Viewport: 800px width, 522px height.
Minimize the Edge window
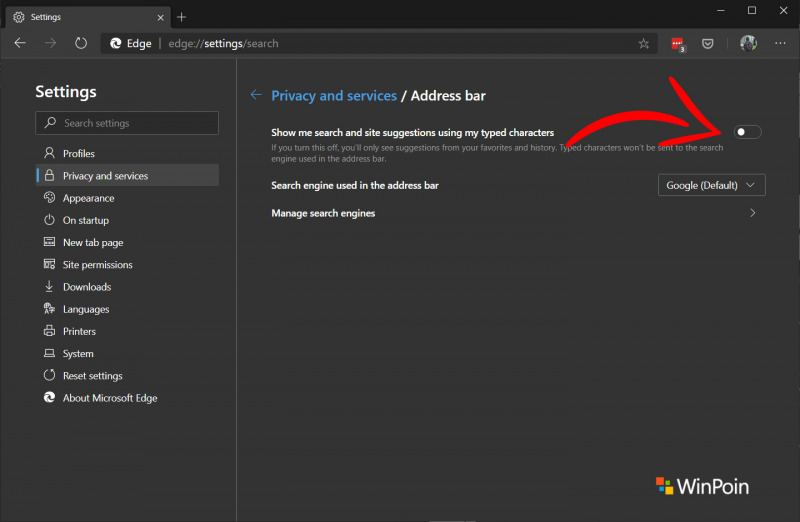pyautogui.click(x=720, y=10)
